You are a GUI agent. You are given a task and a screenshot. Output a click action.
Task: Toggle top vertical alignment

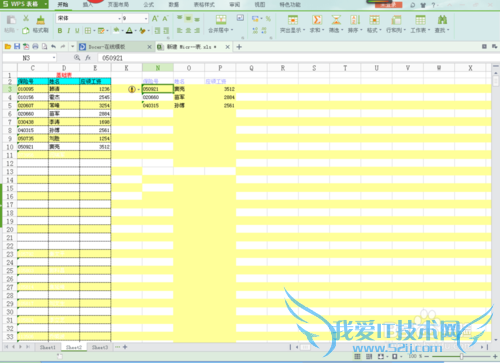pyautogui.click(x=179, y=18)
